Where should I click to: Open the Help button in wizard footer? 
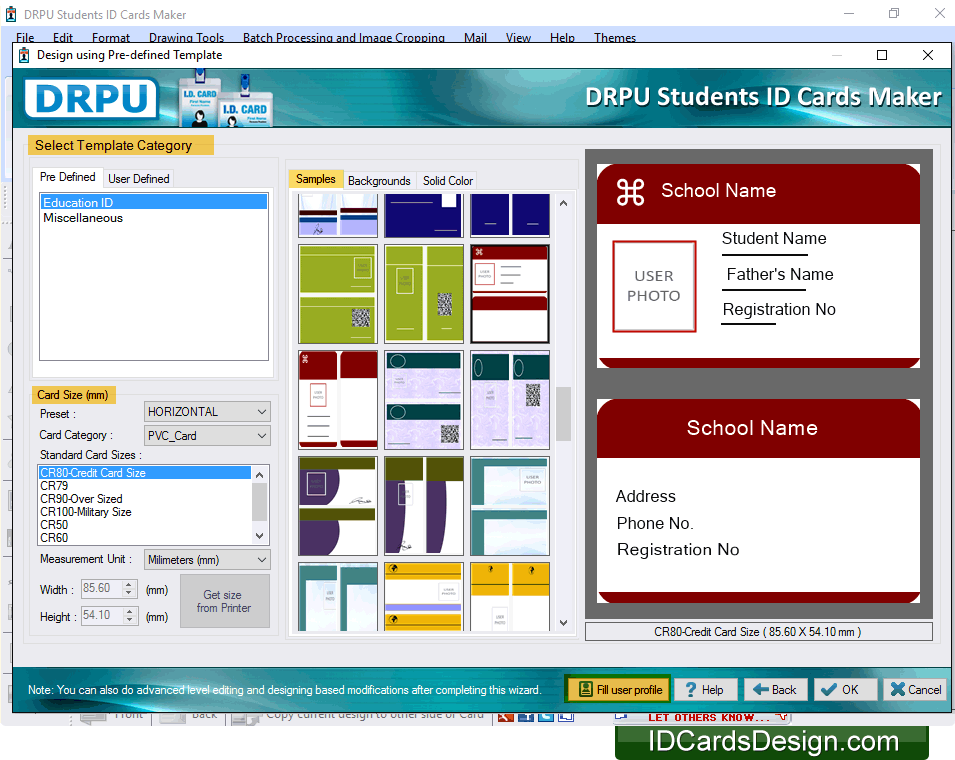[x=705, y=689]
